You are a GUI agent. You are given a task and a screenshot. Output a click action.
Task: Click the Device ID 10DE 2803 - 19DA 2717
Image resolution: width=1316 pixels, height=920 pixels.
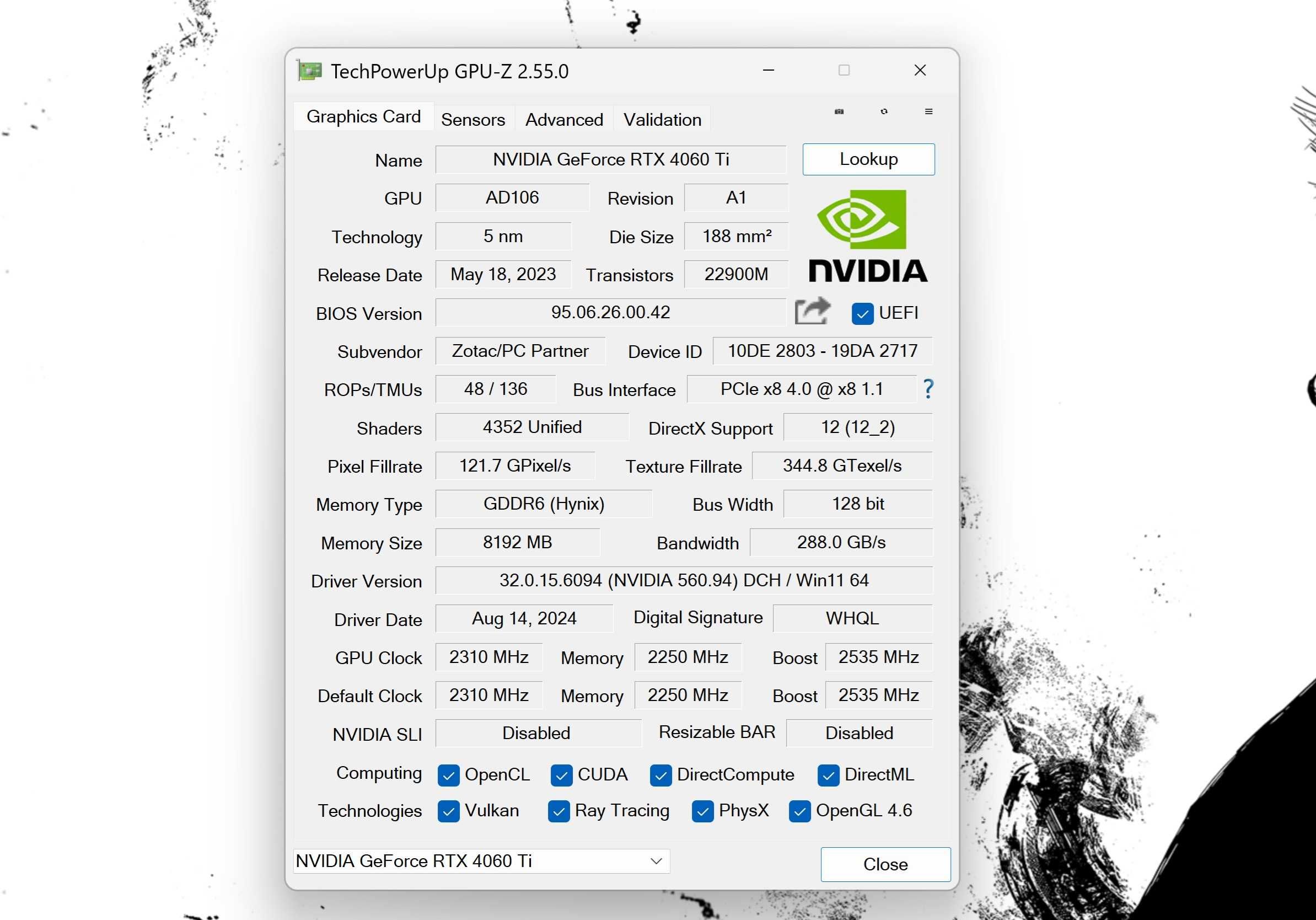coord(823,350)
